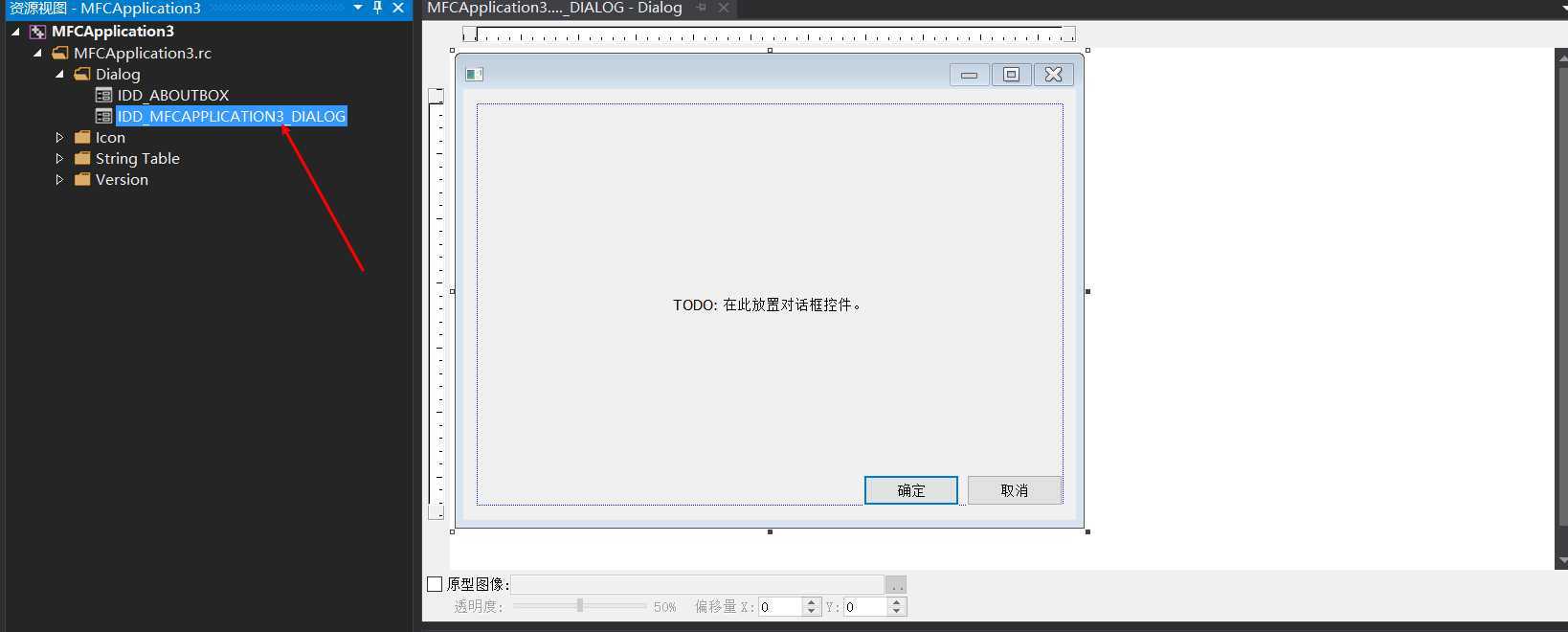This screenshot has height=632, width=1568.
Task: Select the Version tree label
Action: (122, 180)
